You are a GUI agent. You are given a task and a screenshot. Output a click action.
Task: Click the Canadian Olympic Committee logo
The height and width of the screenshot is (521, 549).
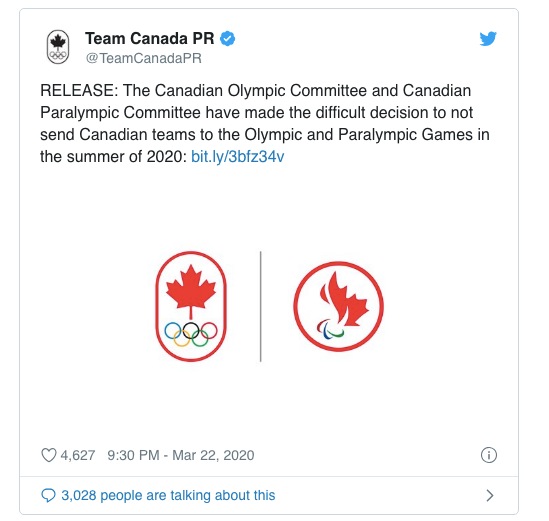(191, 306)
